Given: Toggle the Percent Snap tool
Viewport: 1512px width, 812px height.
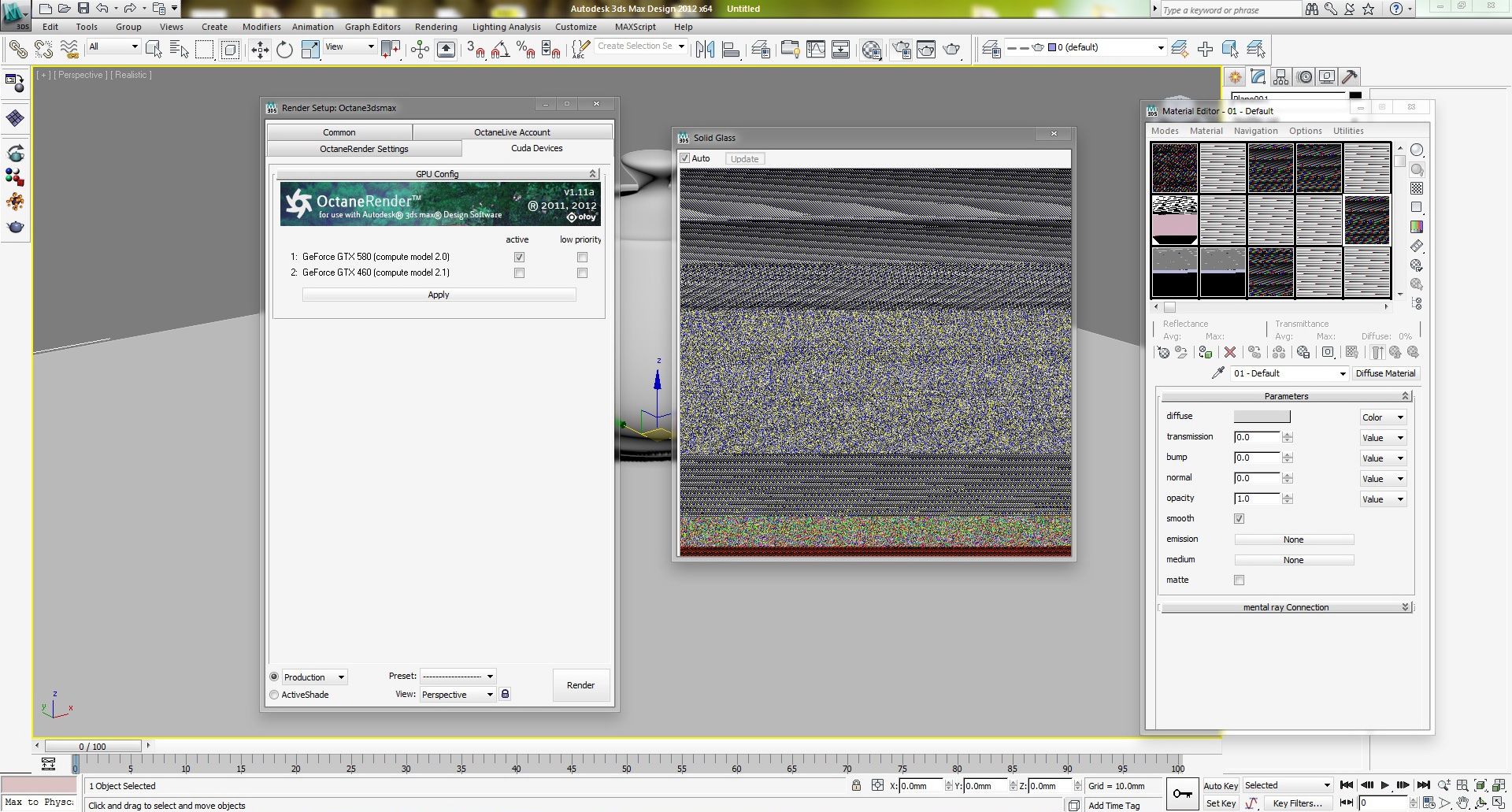Looking at the screenshot, I should (525, 50).
